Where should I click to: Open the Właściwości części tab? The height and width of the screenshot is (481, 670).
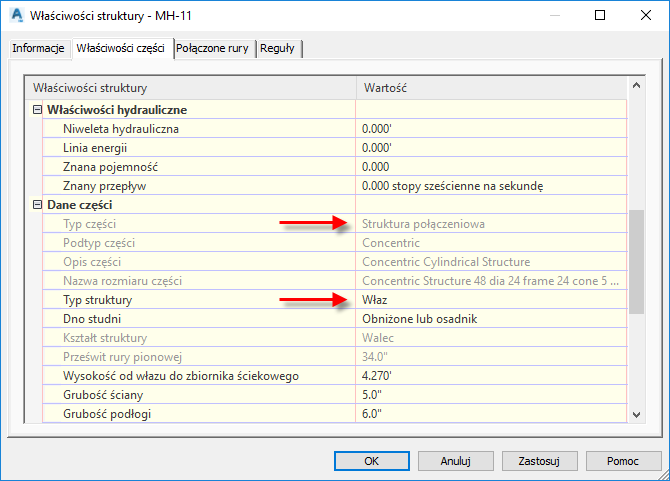tap(120, 48)
